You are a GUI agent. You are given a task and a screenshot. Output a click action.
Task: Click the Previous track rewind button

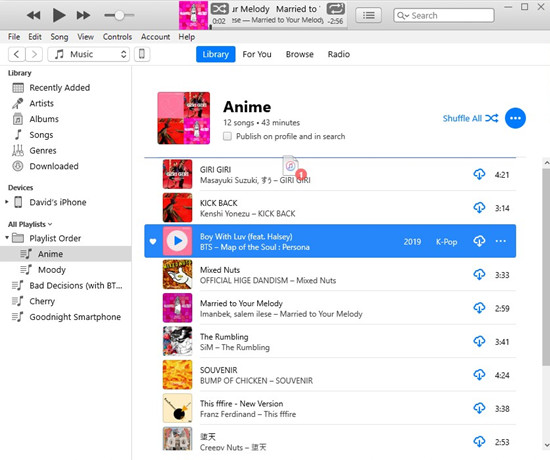tap(33, 15)
